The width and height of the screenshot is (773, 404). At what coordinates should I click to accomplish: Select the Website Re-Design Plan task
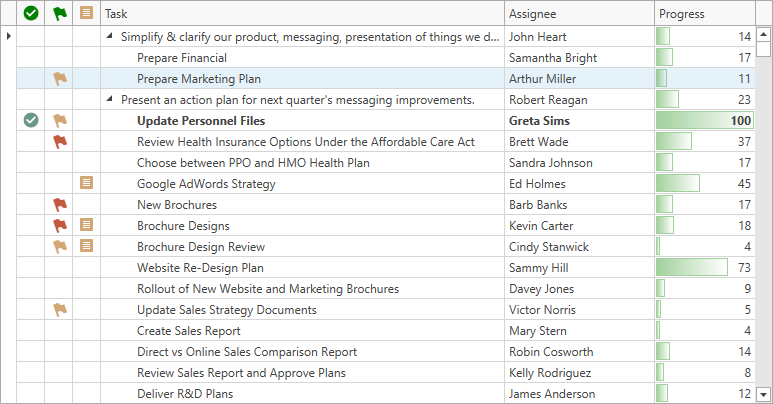200,268
